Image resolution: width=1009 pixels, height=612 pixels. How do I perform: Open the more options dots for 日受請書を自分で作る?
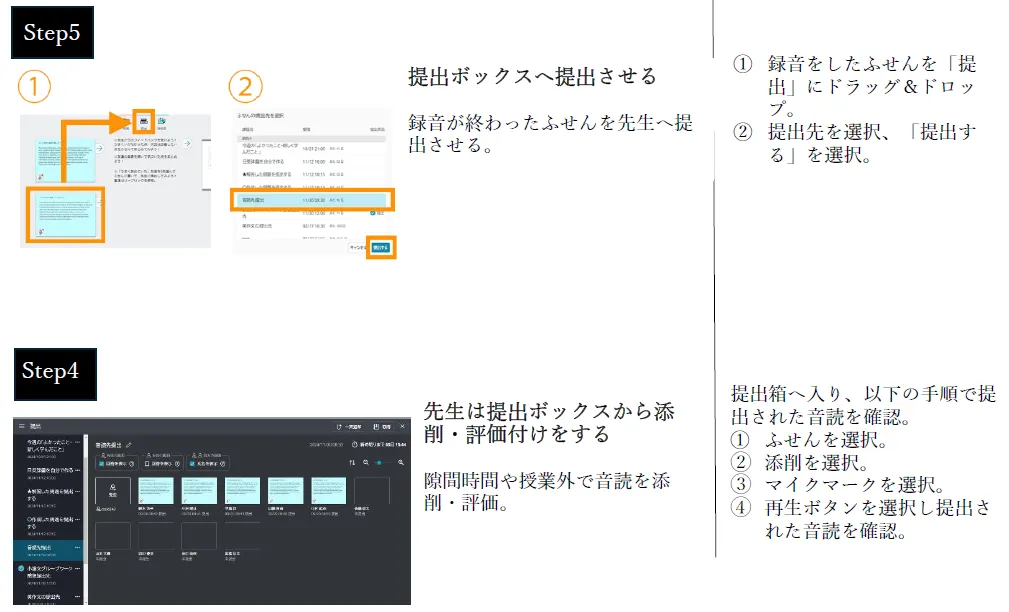coord(76,469)
